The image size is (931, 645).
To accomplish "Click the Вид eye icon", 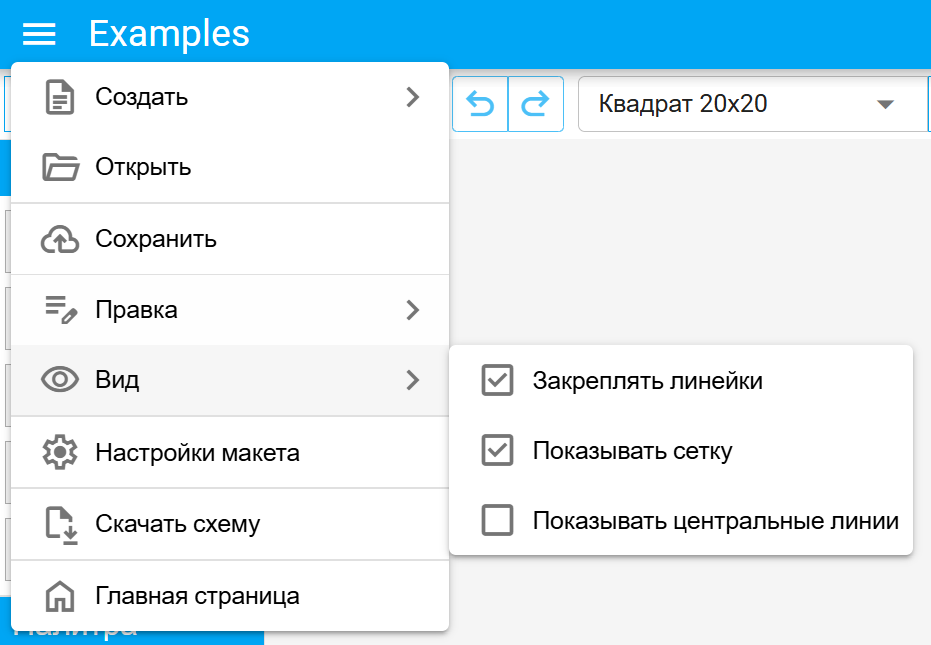I will (60, 381).
